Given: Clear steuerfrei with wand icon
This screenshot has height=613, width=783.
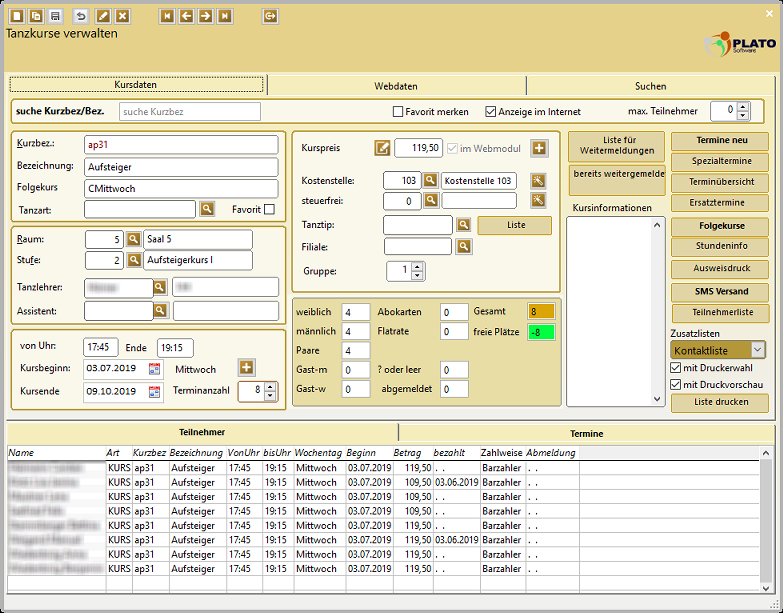Looking at the screenshot, I should 538,201.
